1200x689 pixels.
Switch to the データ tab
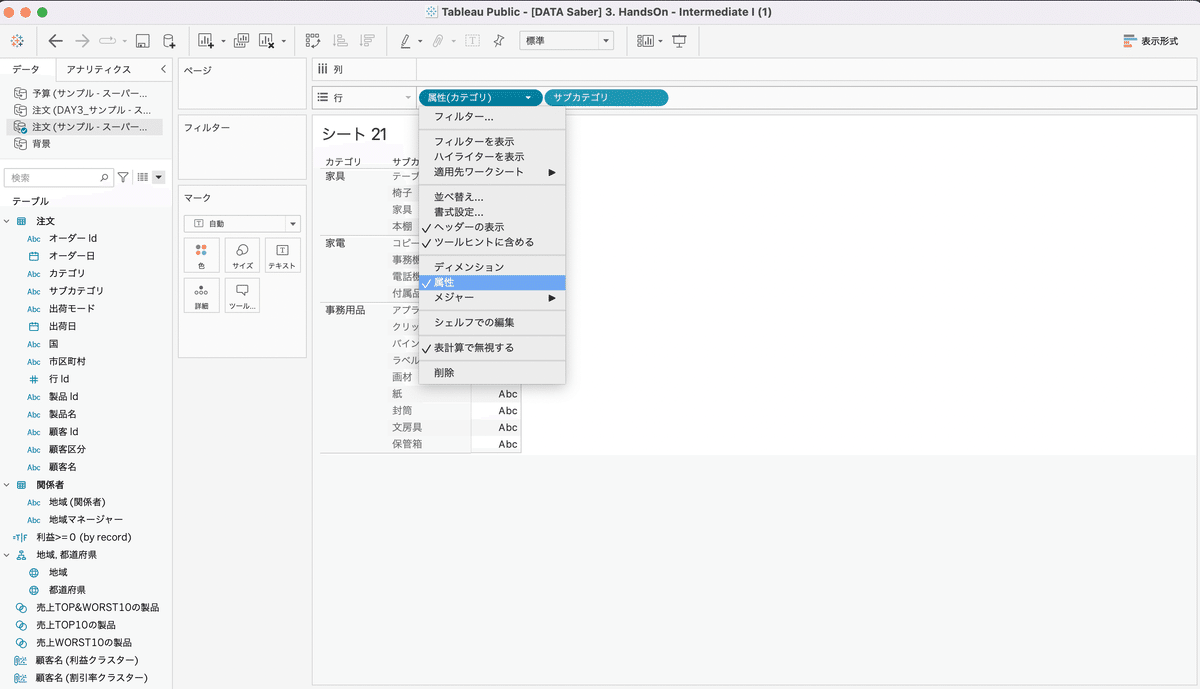click(27, 69)
